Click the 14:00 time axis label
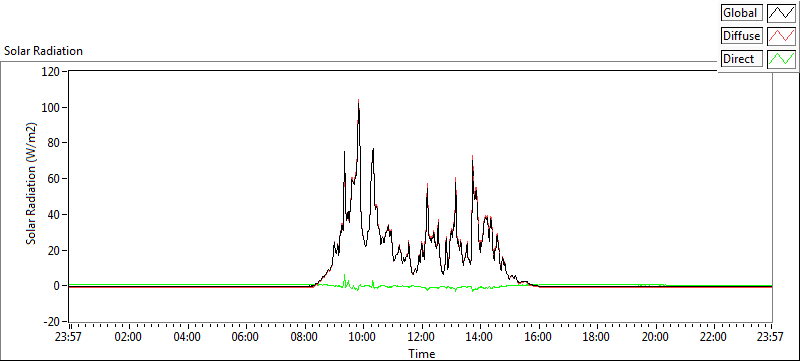This screenshot has height=361, width=800. [x=480, y=337]
